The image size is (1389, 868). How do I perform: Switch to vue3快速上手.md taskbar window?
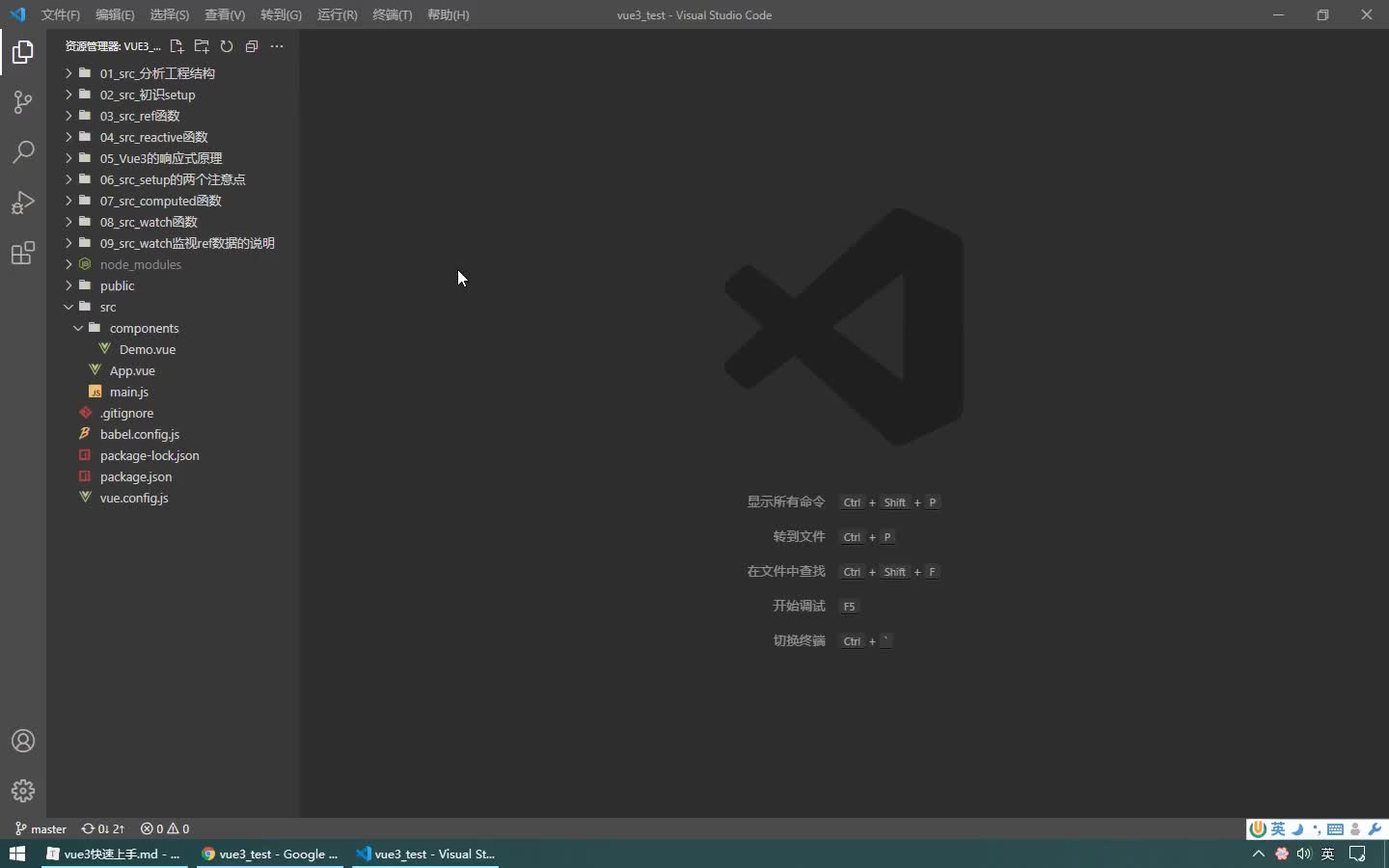tap(113, 854)
